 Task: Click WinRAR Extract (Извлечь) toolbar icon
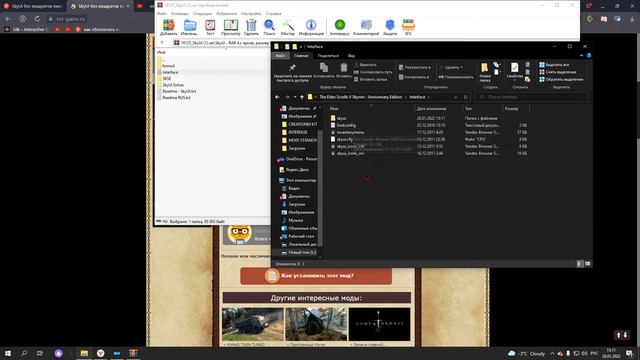[190, 26]
